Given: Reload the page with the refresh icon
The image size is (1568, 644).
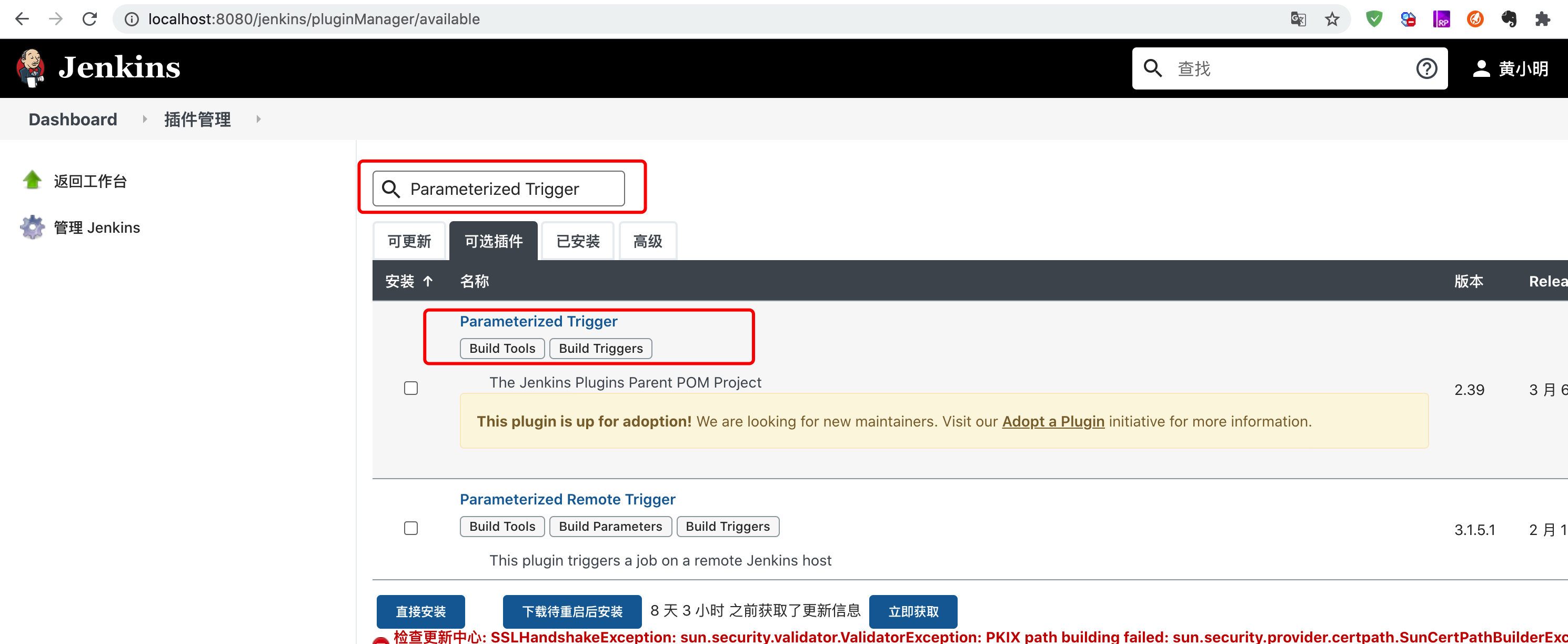Looking at the screenshot, I should coord(89,19).
